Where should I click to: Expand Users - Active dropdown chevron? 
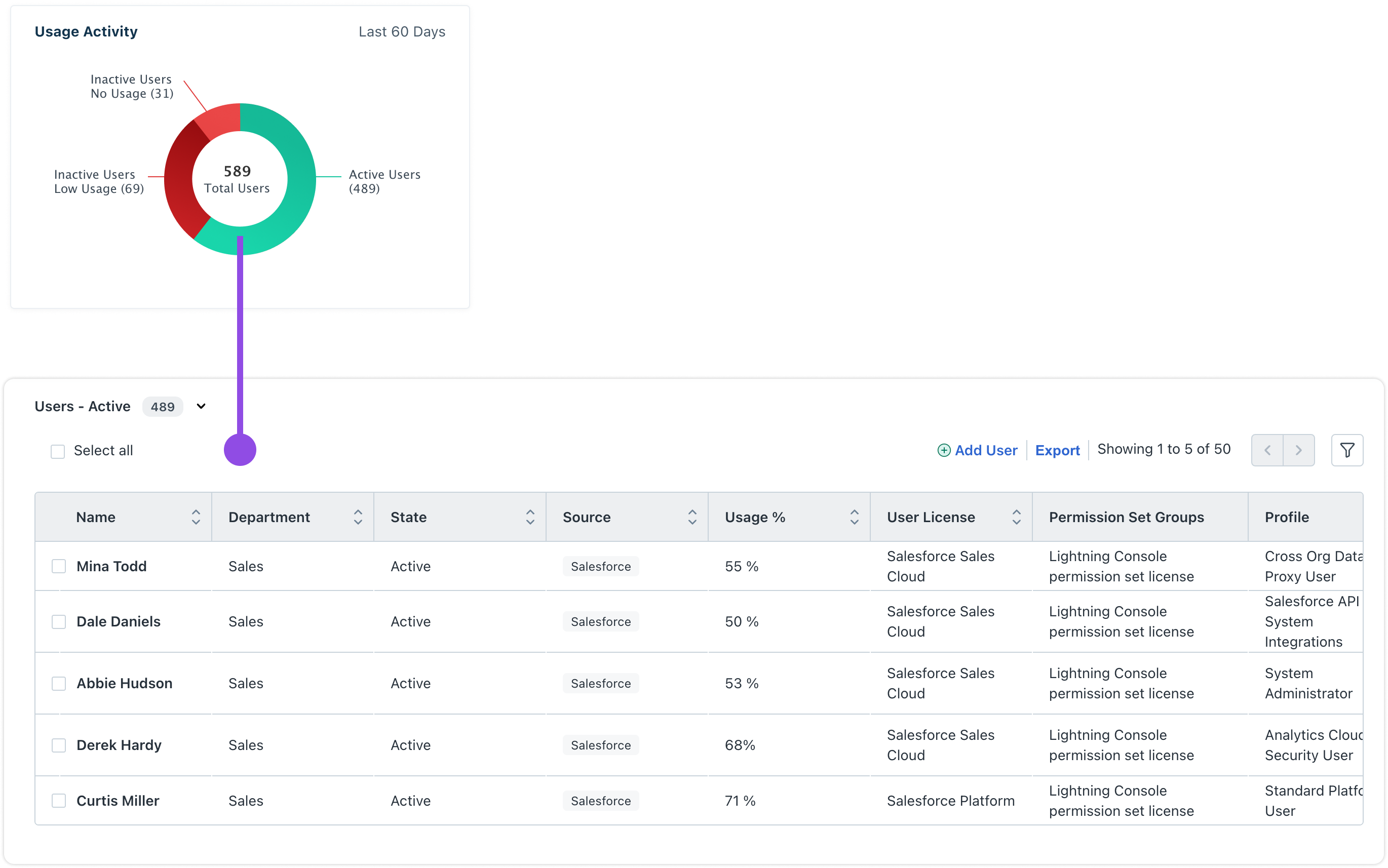pos(201,407)
